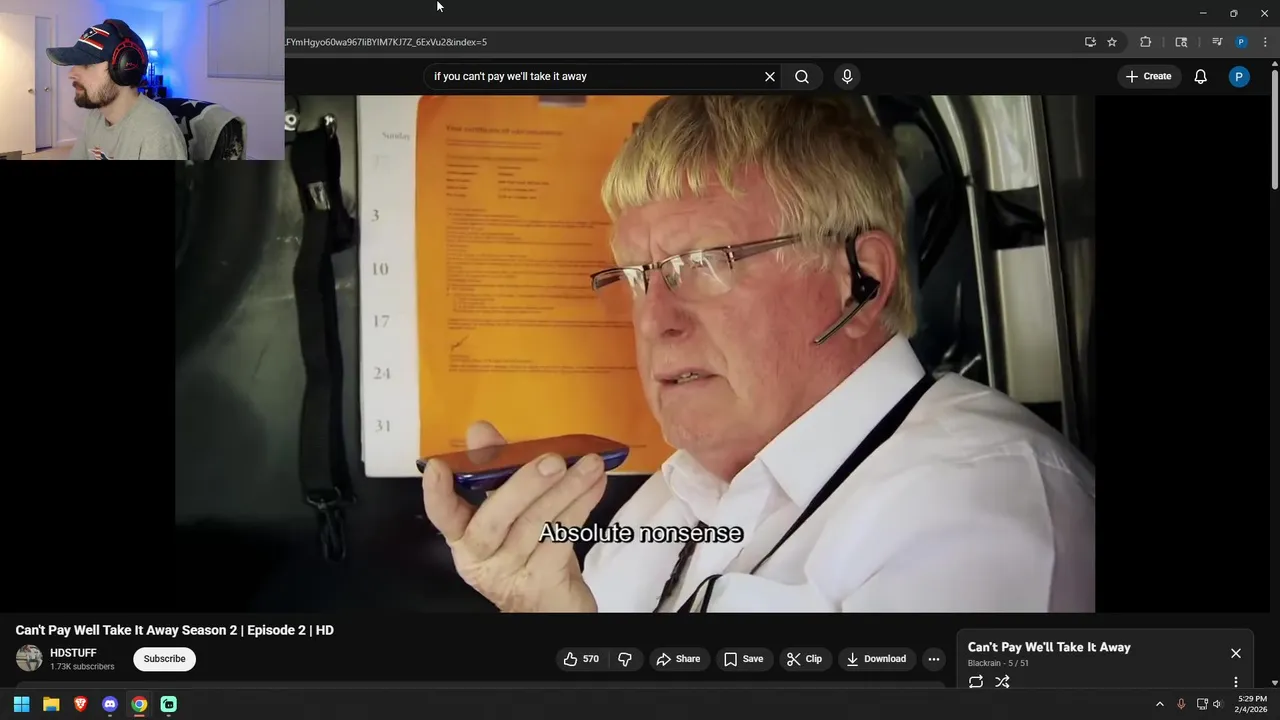
Task: Open YouTube notifications bell
Action: pyautogui.click(x=1201, y=76)
